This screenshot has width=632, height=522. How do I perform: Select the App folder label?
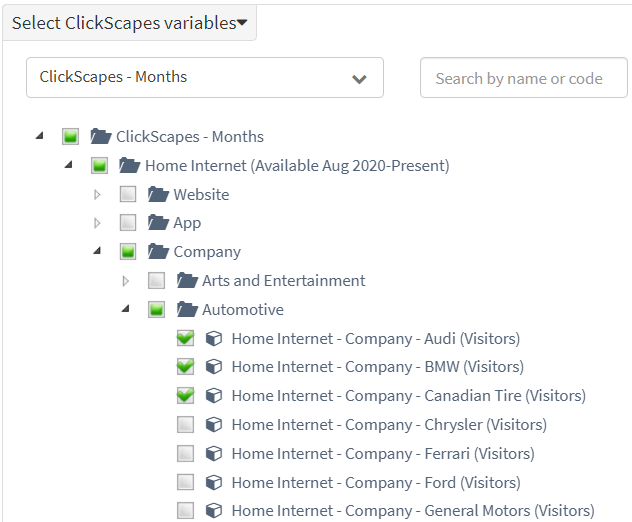[187, 223]
